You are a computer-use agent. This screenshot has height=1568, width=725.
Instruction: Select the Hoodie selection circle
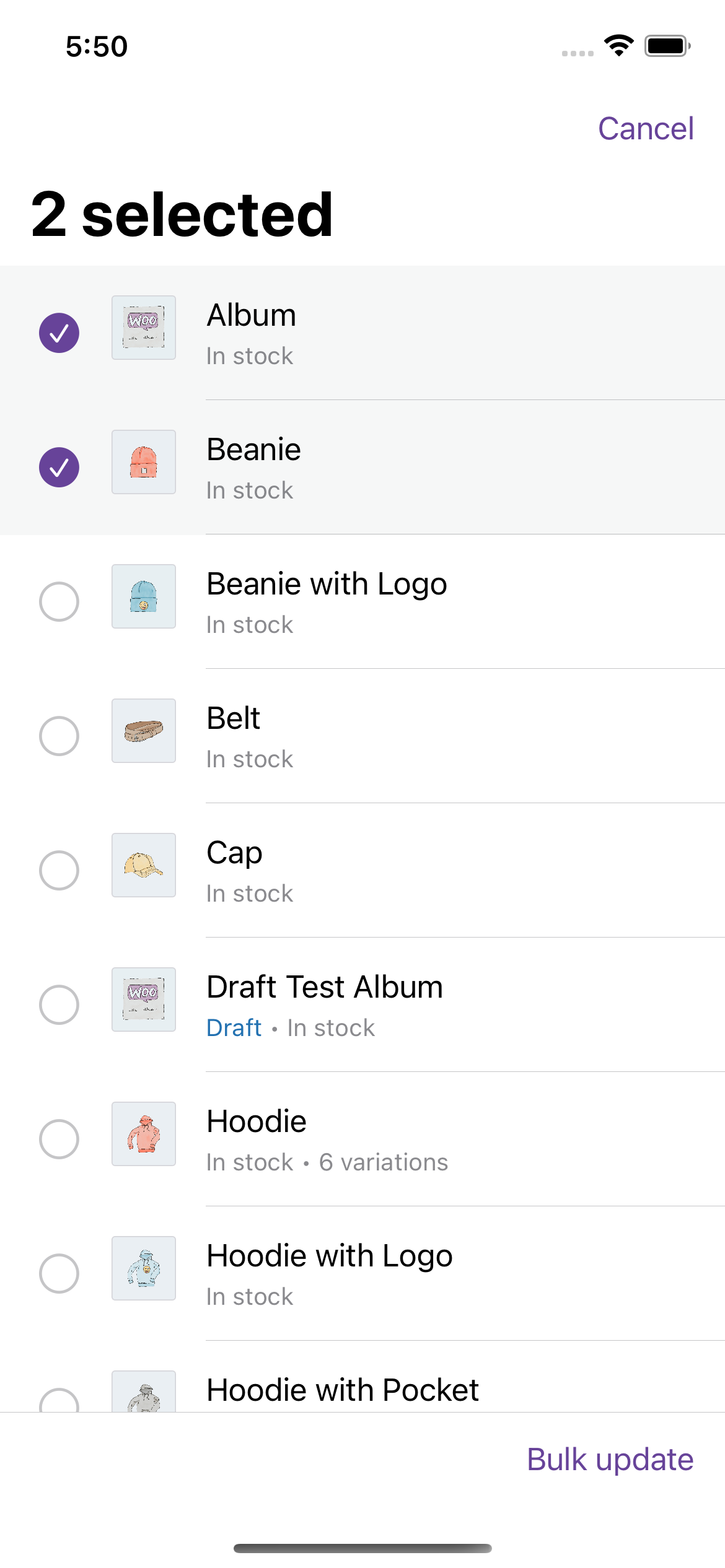pos(59,1139)
